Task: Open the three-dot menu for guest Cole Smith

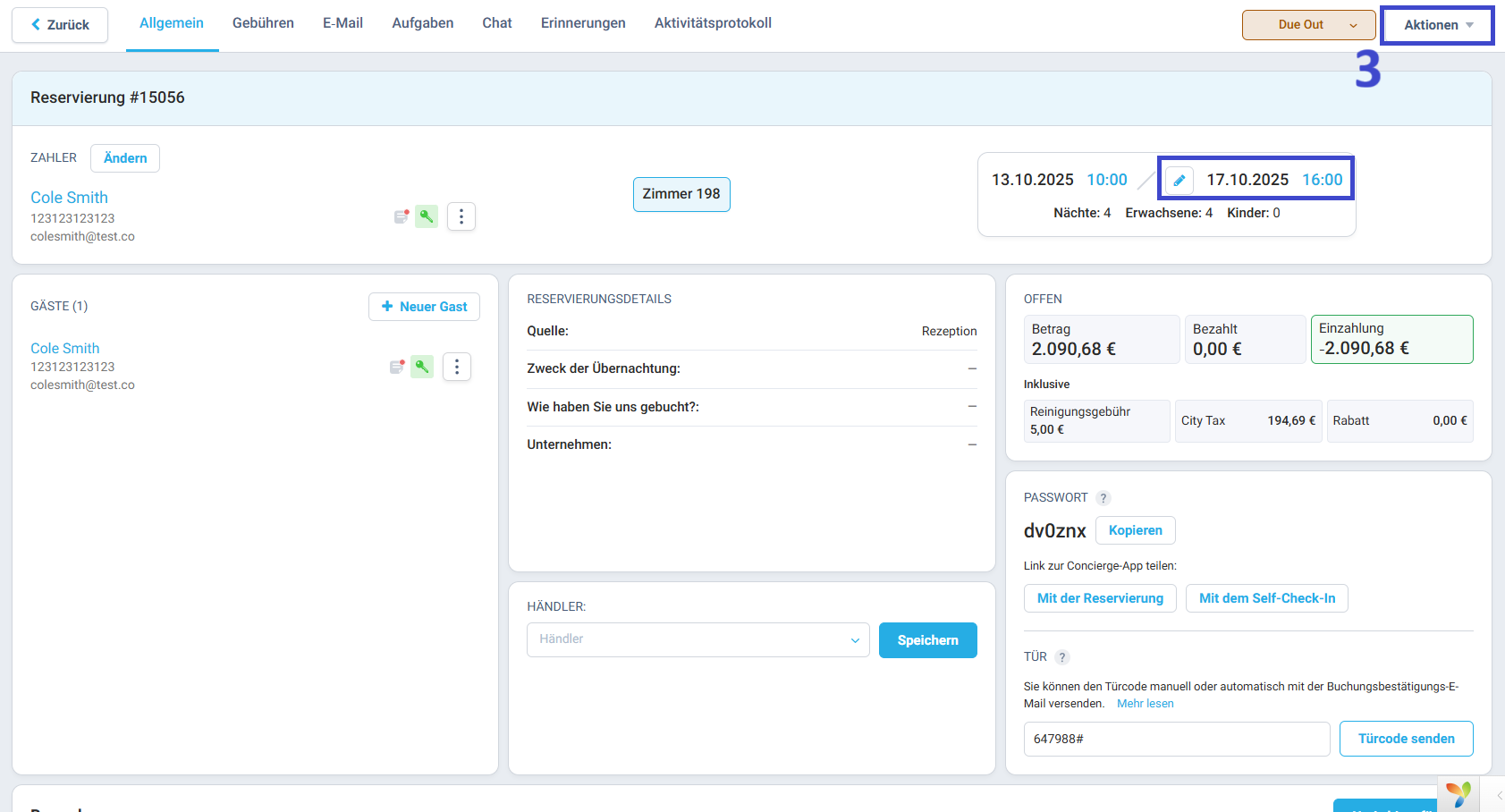Action: pos(457,367)
